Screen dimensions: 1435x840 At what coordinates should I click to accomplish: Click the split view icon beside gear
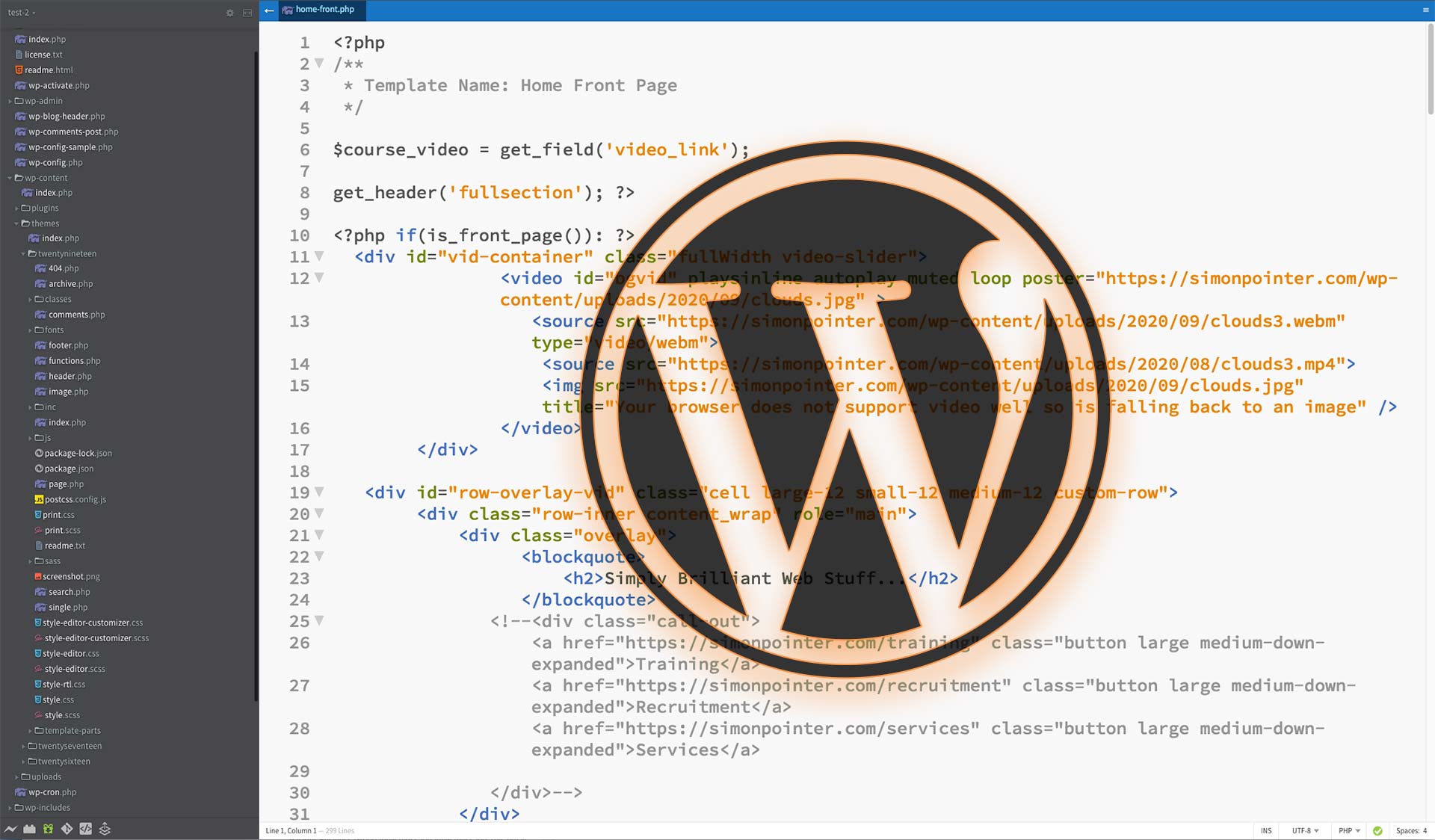coord(247,13)
